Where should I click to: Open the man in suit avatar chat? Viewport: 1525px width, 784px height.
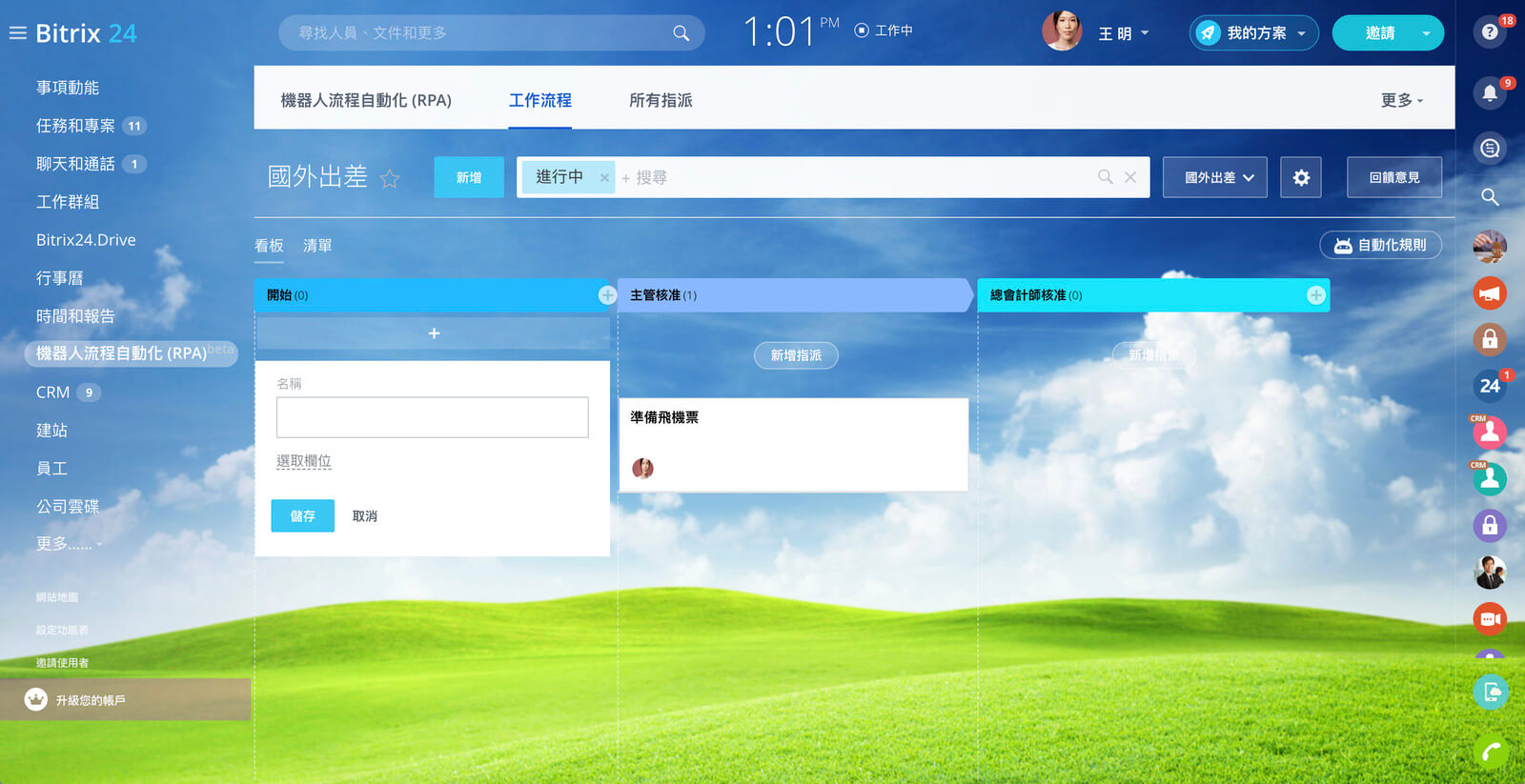[x=1490, y=573]
